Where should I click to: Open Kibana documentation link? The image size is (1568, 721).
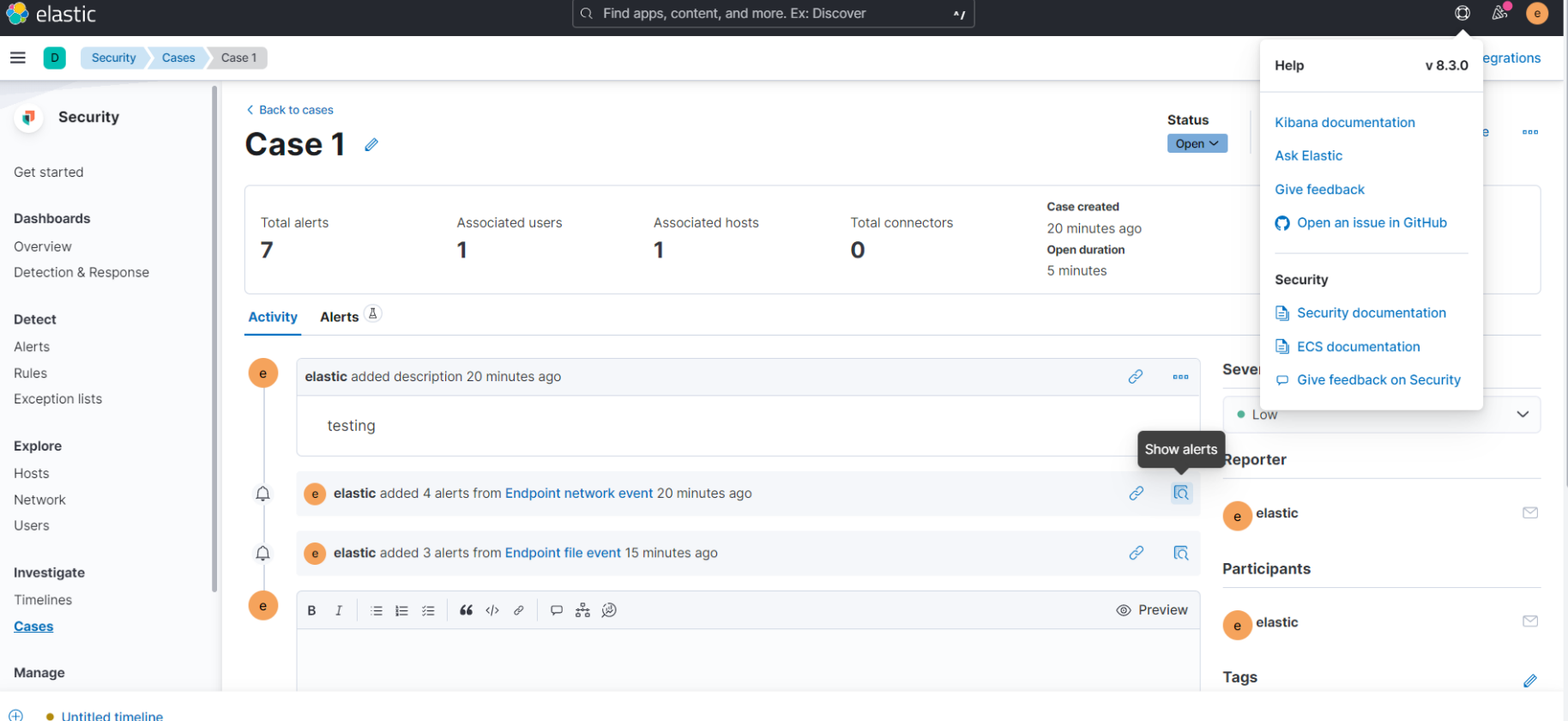click(1345, 123)
